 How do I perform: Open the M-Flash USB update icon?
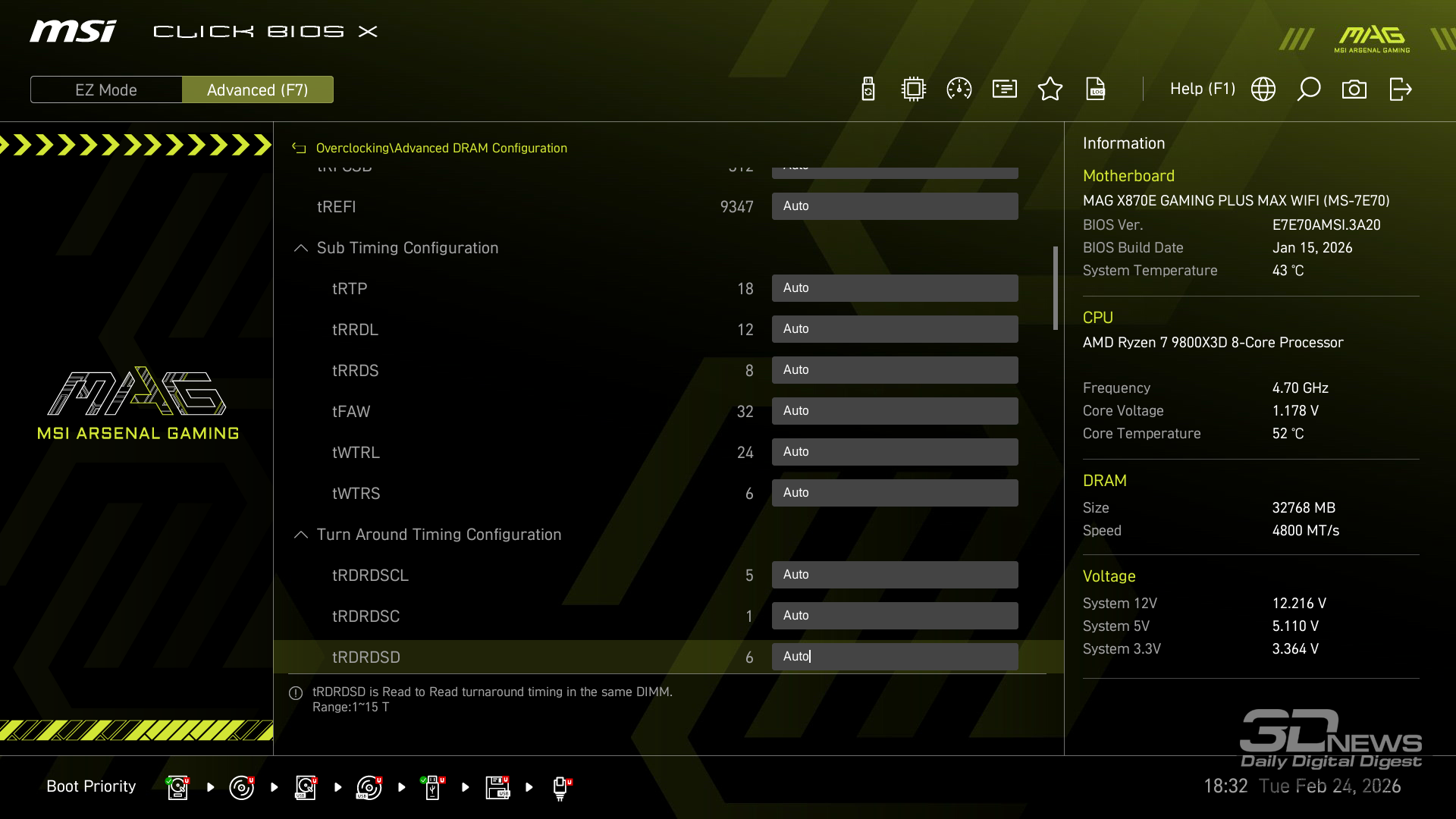868,89
